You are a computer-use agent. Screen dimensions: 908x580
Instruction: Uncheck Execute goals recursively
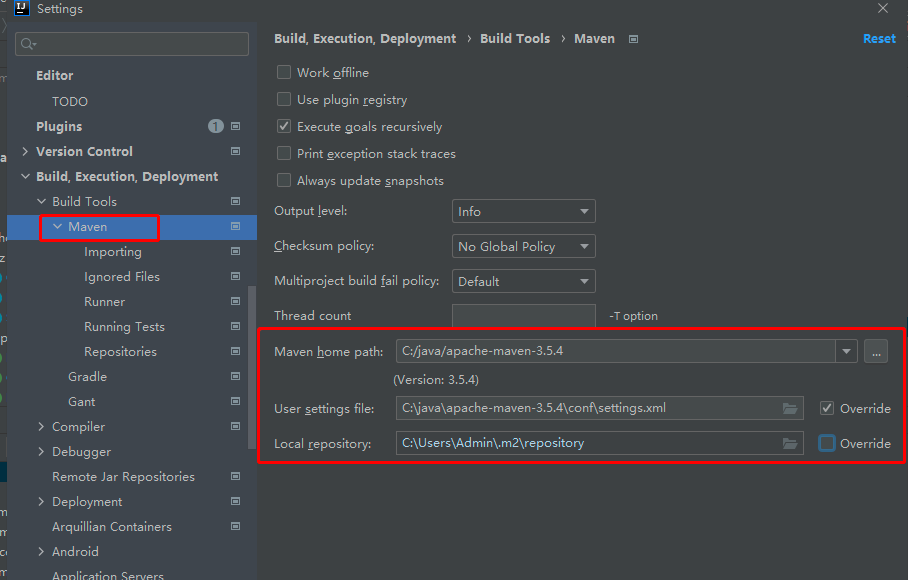[284, 127]
